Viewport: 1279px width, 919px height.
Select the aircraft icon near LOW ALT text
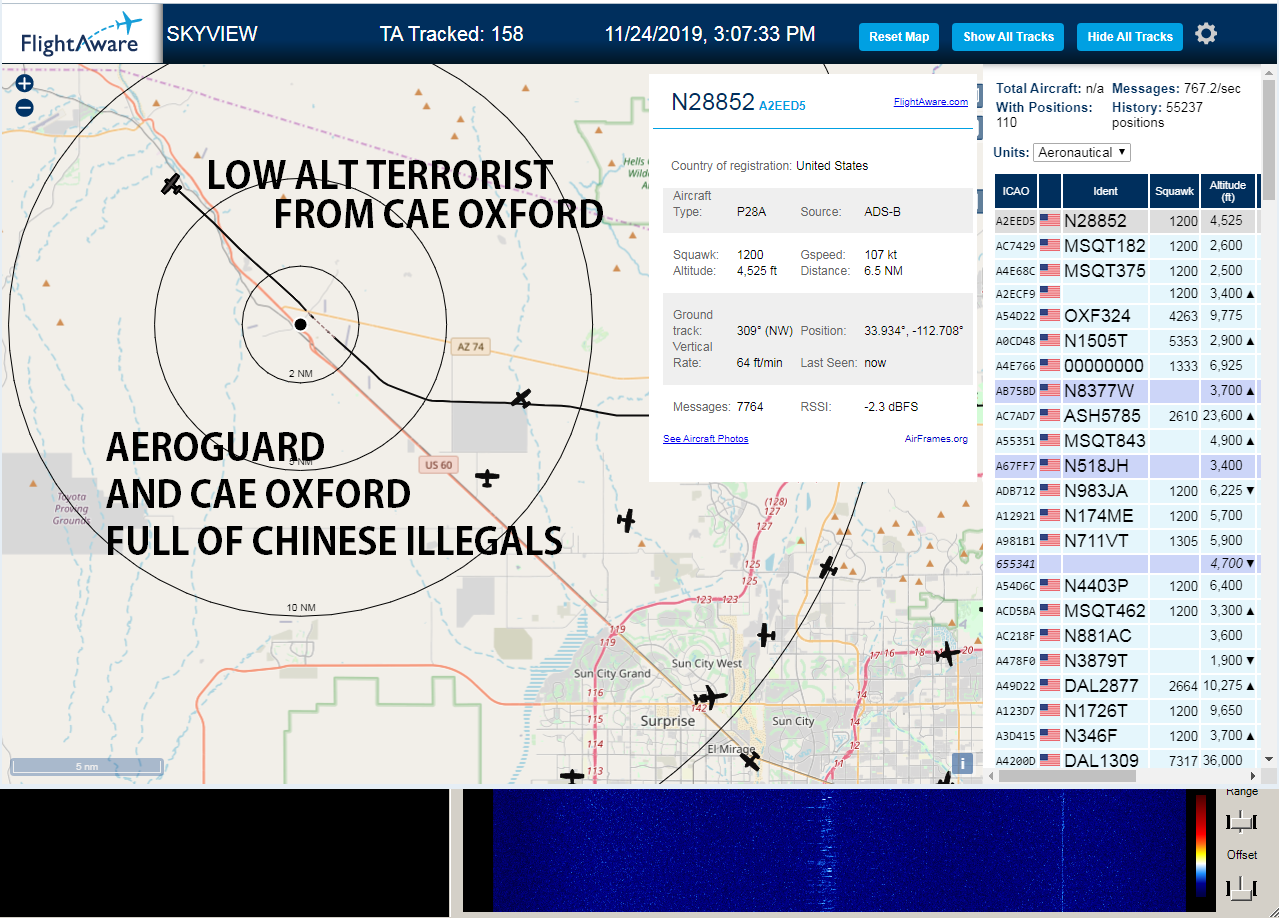pyautogui.click(x=172, y=184)
